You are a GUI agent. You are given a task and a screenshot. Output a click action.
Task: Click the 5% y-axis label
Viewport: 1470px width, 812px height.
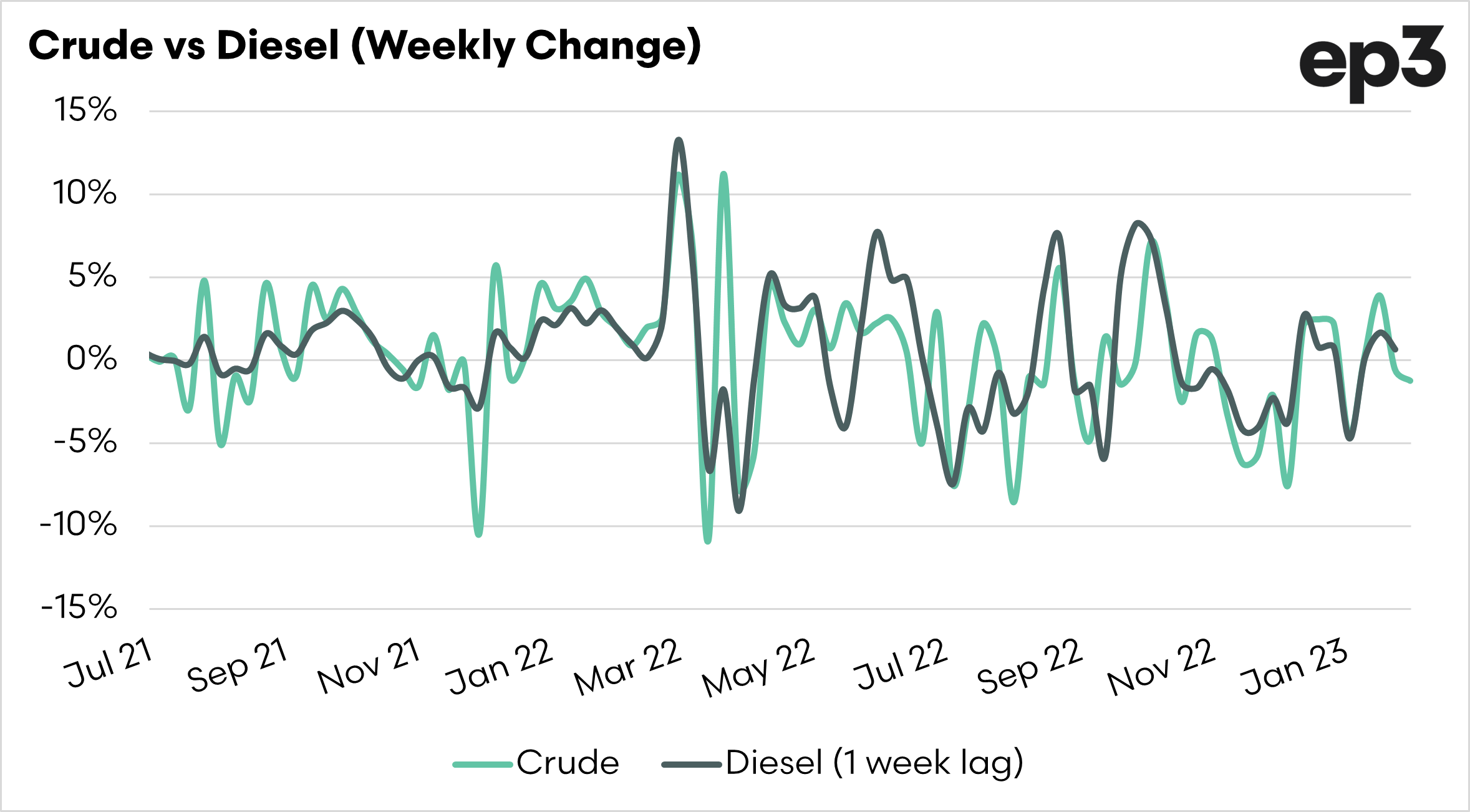coord(92,276)
